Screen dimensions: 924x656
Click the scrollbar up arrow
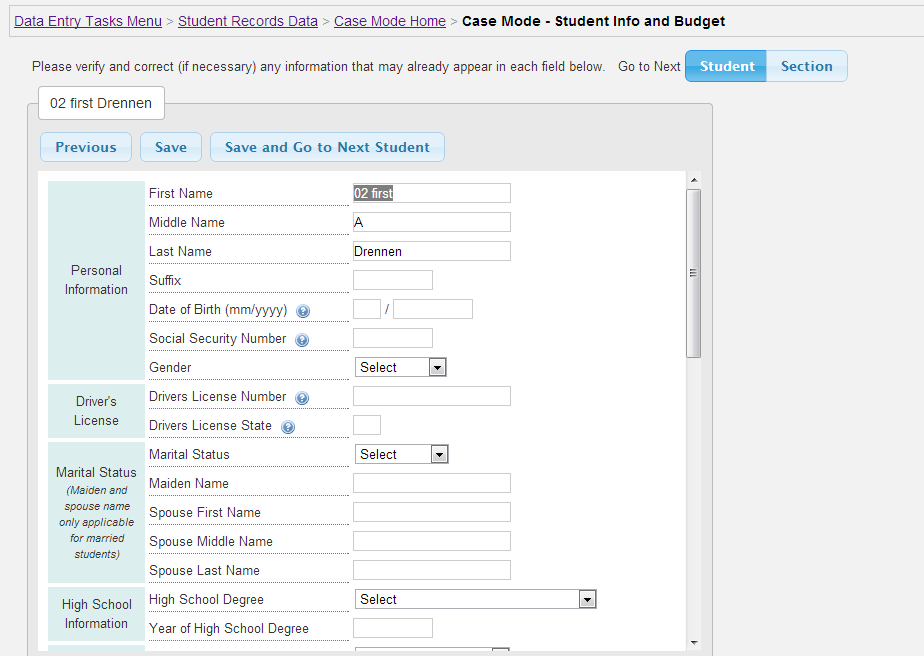[x=694, y=180]
